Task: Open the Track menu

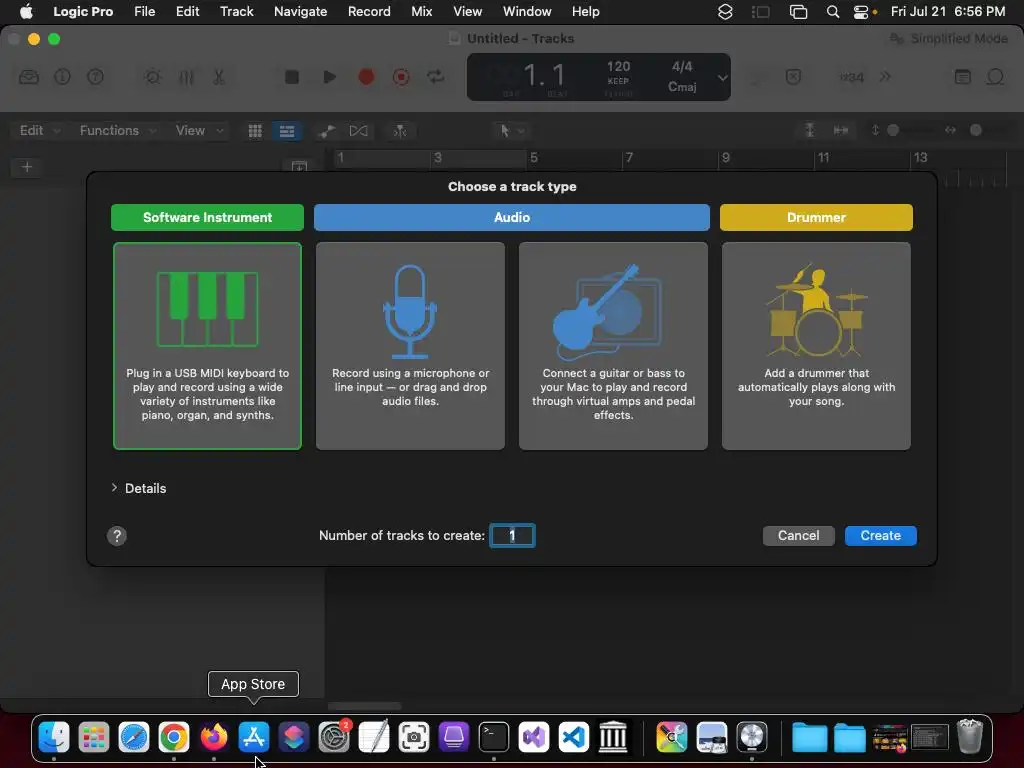Action: (236, 11)
